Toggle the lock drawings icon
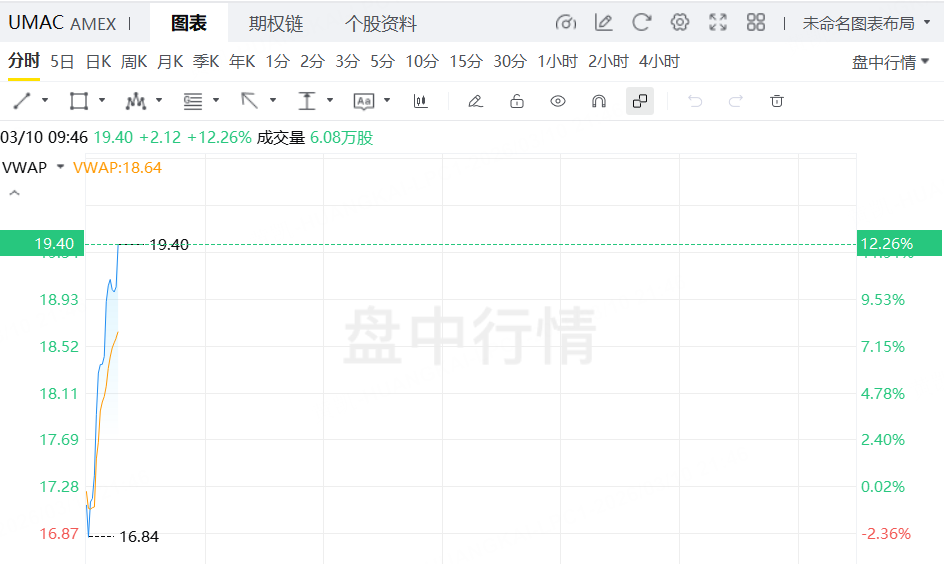This screenshot has width=944, height=564. (517, 101)
